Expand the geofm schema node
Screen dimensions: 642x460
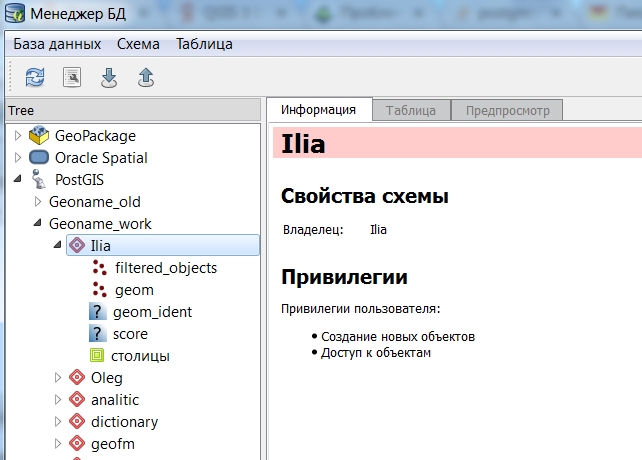click(x=58, y=444)
